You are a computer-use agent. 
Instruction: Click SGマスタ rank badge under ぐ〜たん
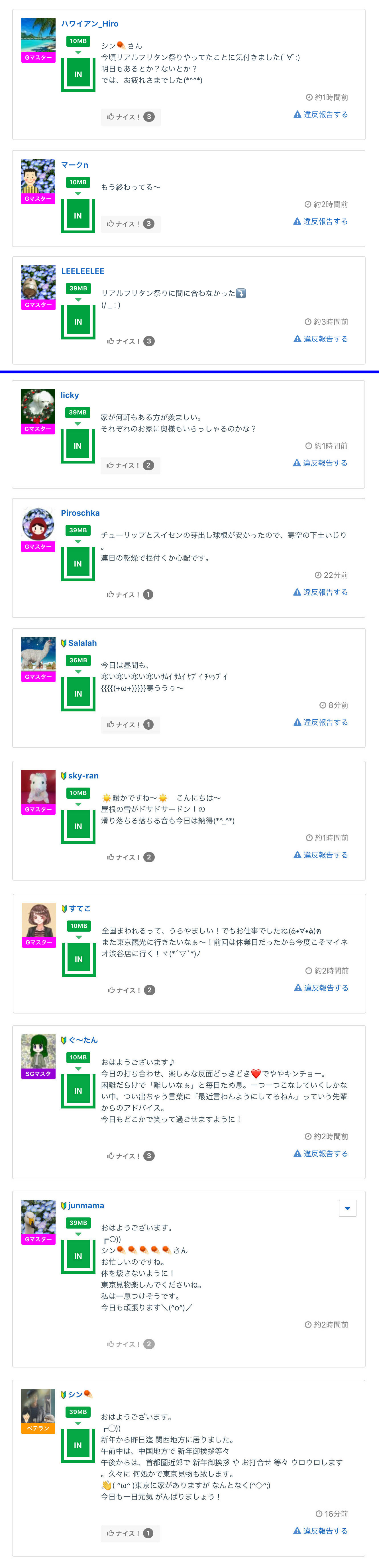pyautogui.click(x=38, y=1074)
